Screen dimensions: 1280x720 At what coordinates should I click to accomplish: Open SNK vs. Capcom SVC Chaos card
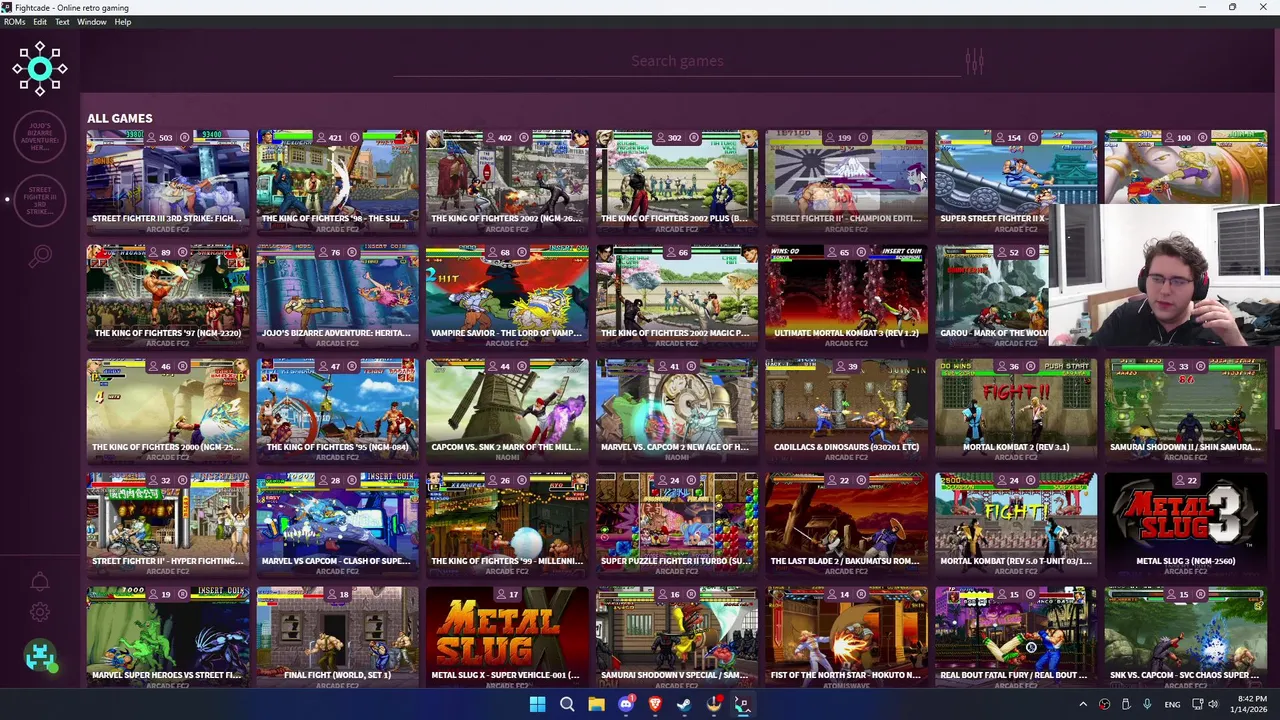click(1186, 636)
